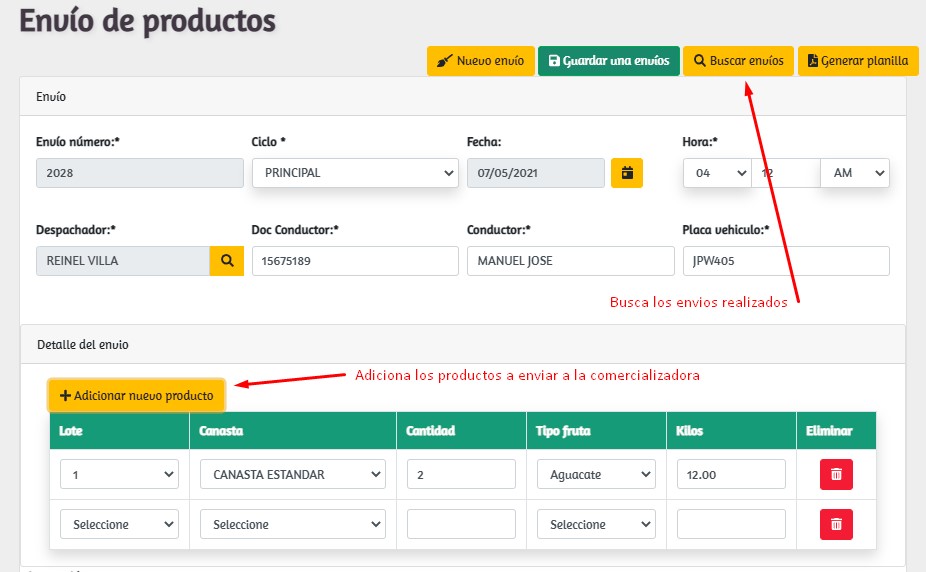Open the hour dropdown showing 04

[x=716, y=173]
